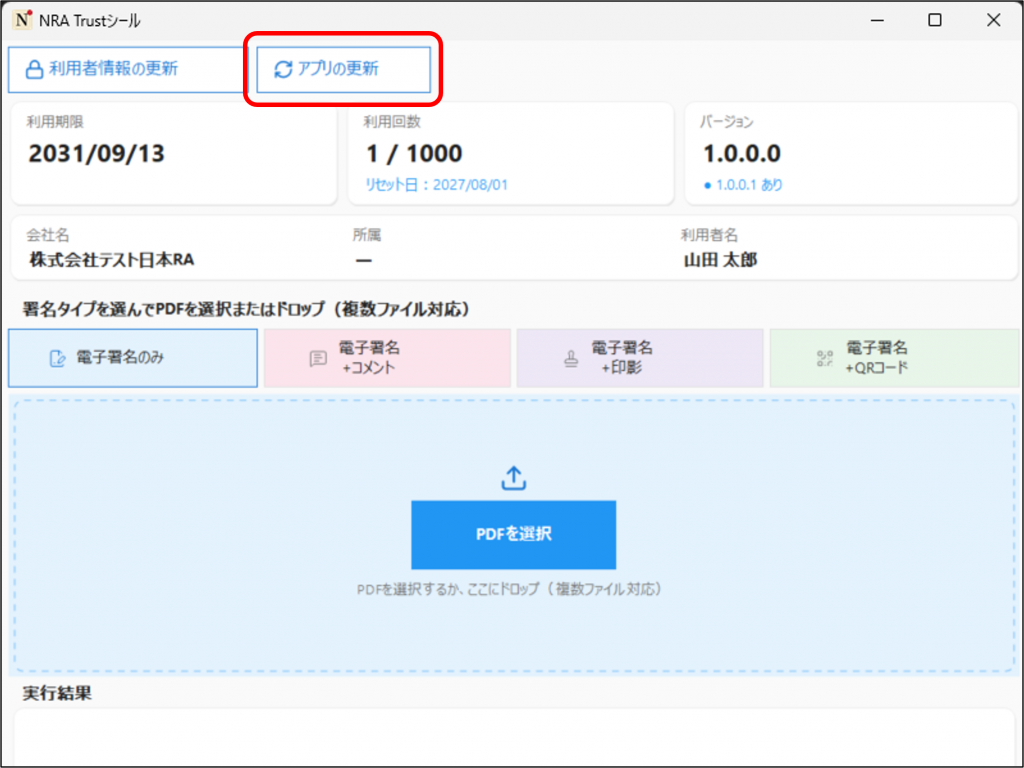
Task: Minimize the NRA Trustシール window
Action: pyautogui.click(x=877, y=20)
